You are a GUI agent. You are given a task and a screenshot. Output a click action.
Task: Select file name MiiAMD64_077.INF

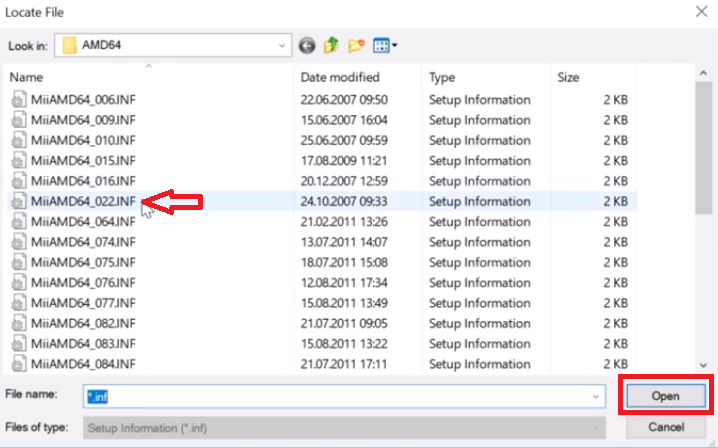(83, 303)
